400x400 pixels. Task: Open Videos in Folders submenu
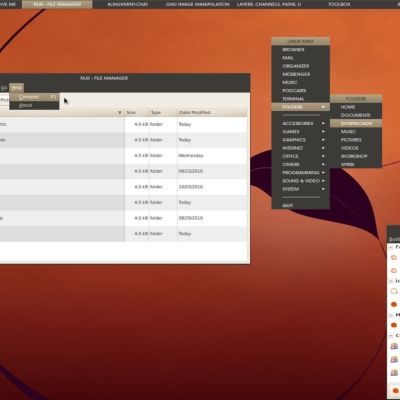[x=356, y=148]
